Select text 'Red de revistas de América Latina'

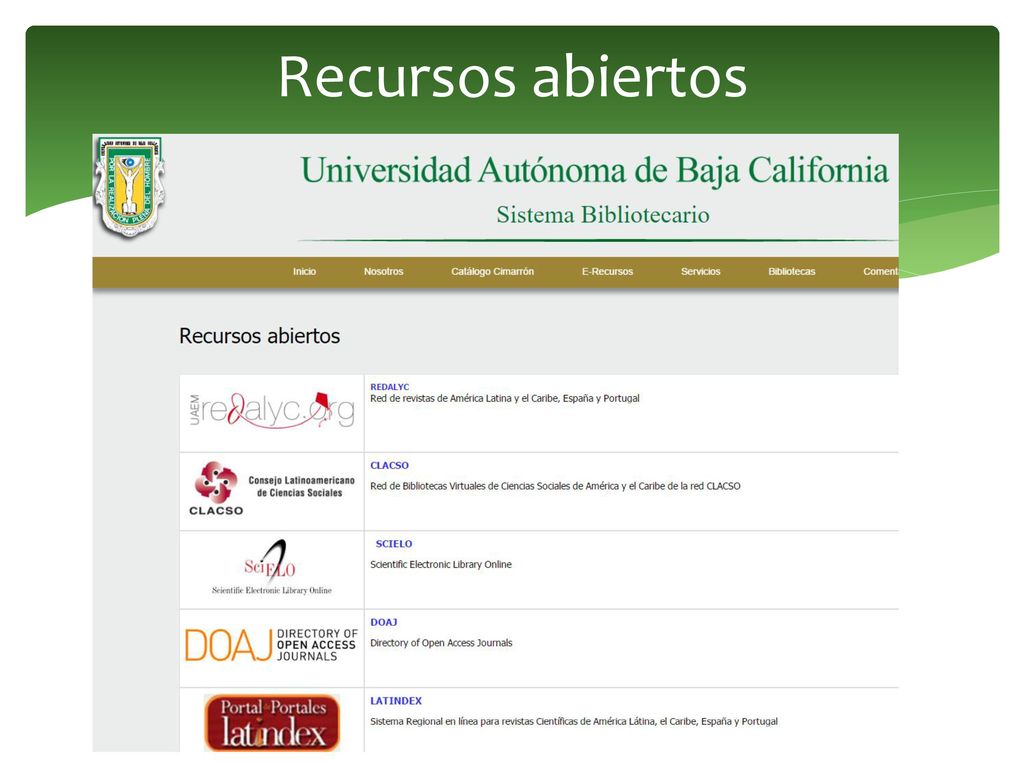[x=438, y=398]
